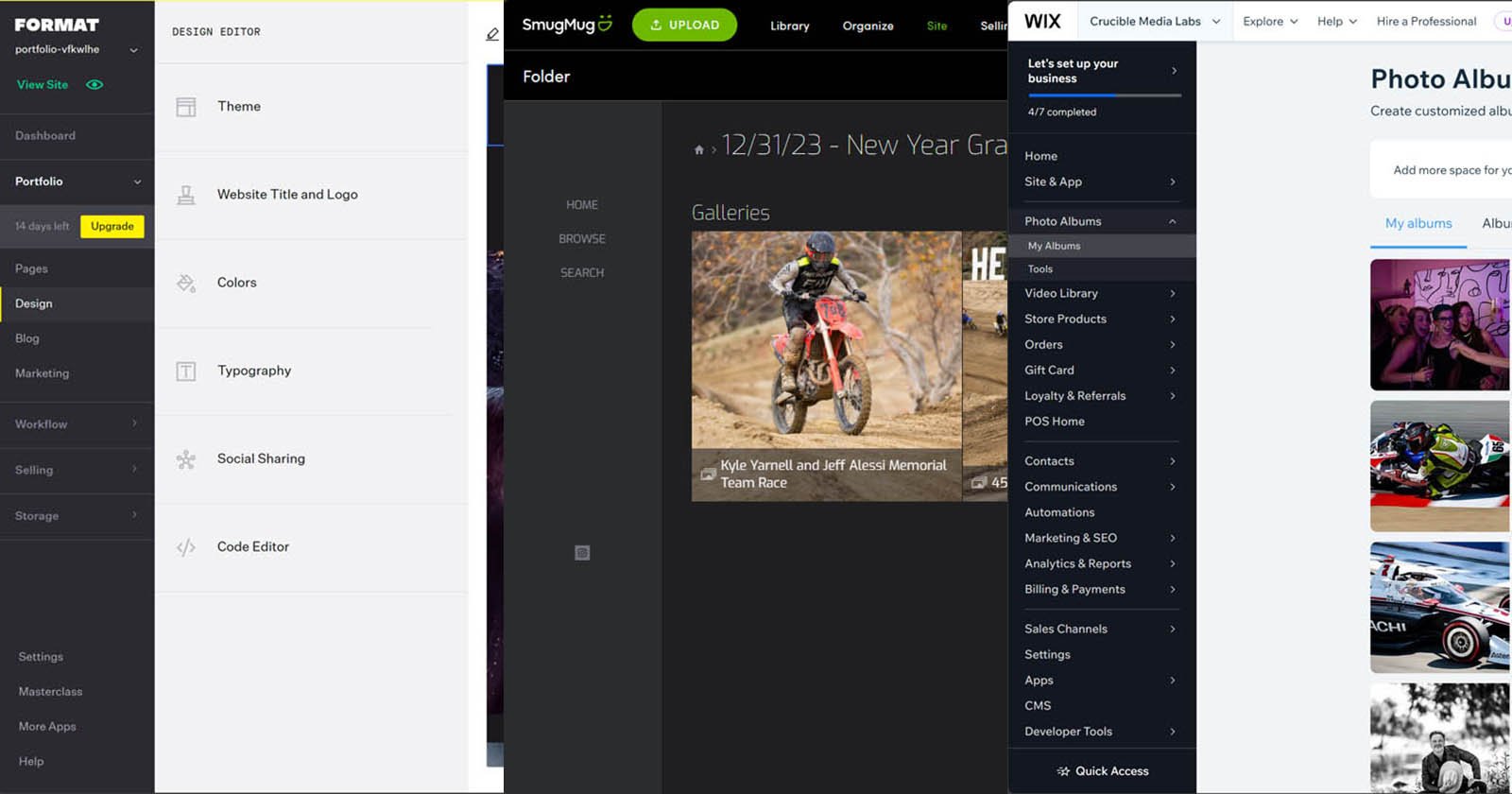This screenshot has height=794, width=1512.
Task: Click the setup progress bar in Wix
Action: (x=1105, y=95)
